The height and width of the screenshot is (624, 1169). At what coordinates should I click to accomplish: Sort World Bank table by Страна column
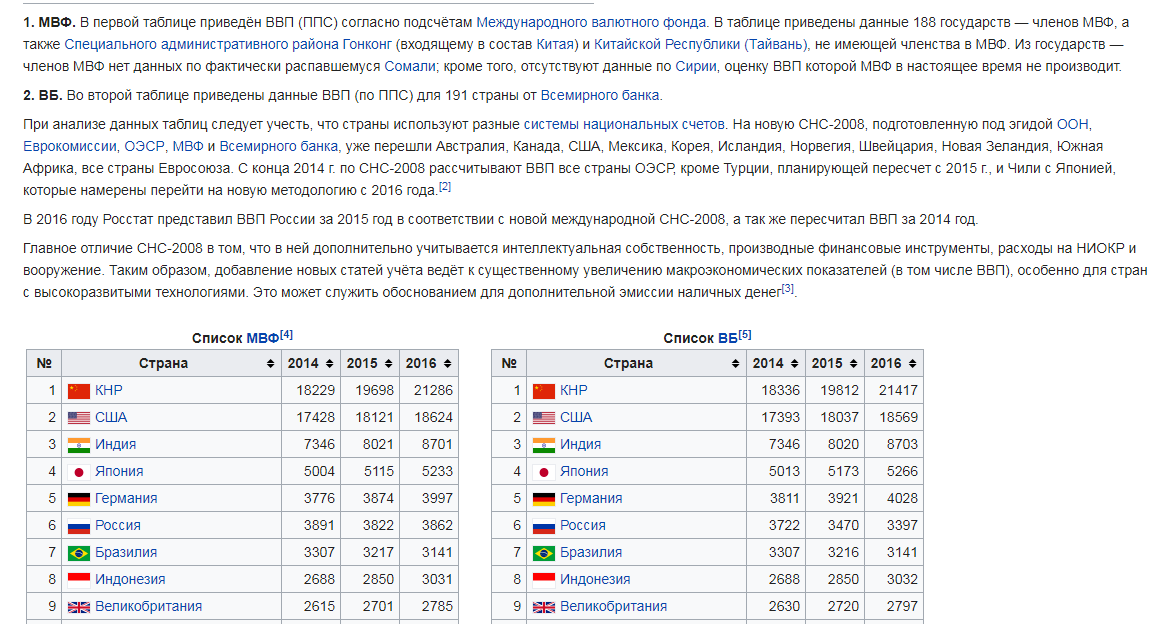(x=637, y=363)
